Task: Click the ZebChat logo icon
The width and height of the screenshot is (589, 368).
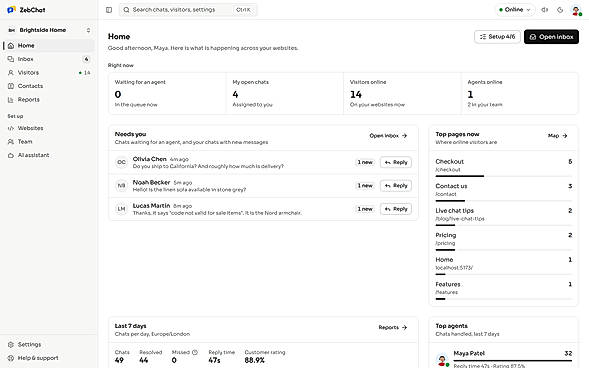Action: tap(12, 10)
